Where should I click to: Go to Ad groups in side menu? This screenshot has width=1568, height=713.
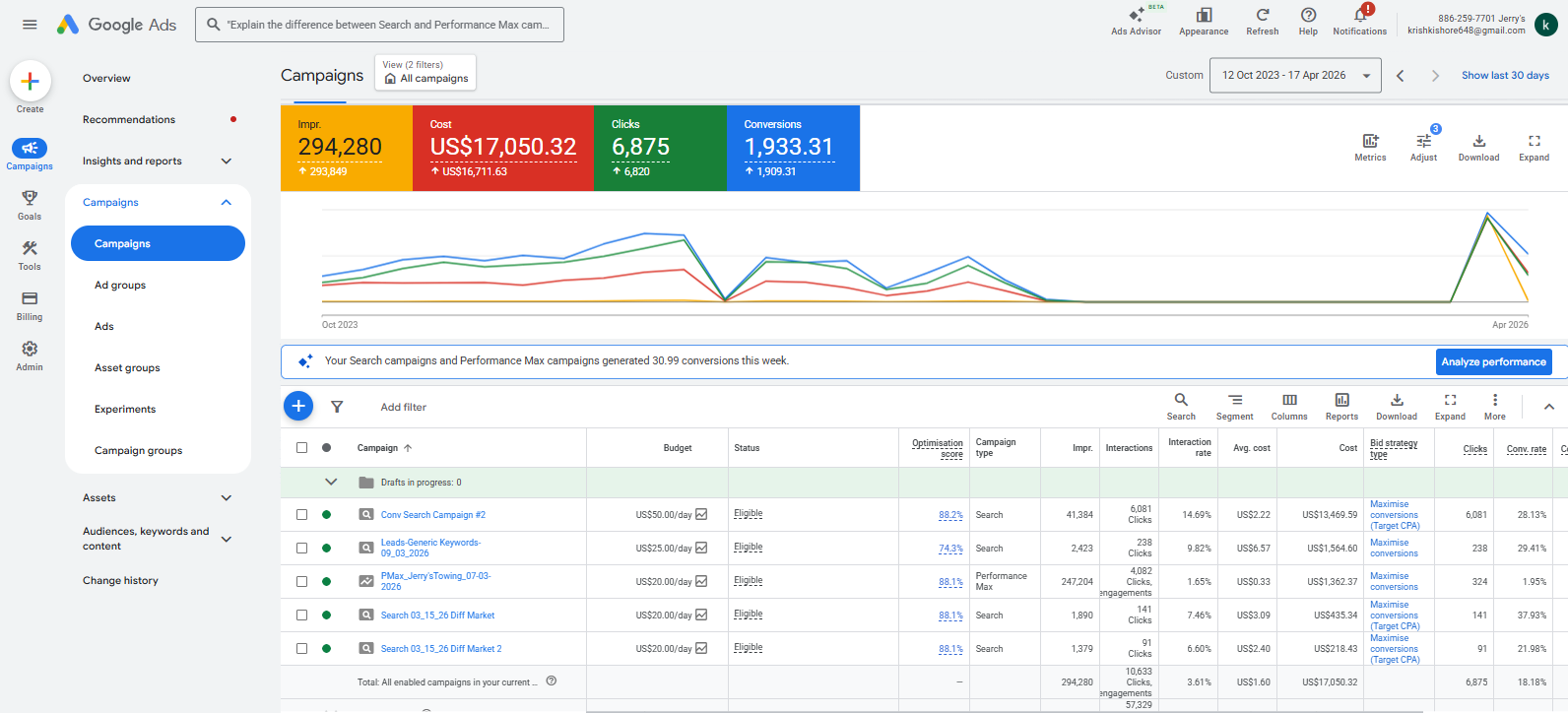coord(120,286)
